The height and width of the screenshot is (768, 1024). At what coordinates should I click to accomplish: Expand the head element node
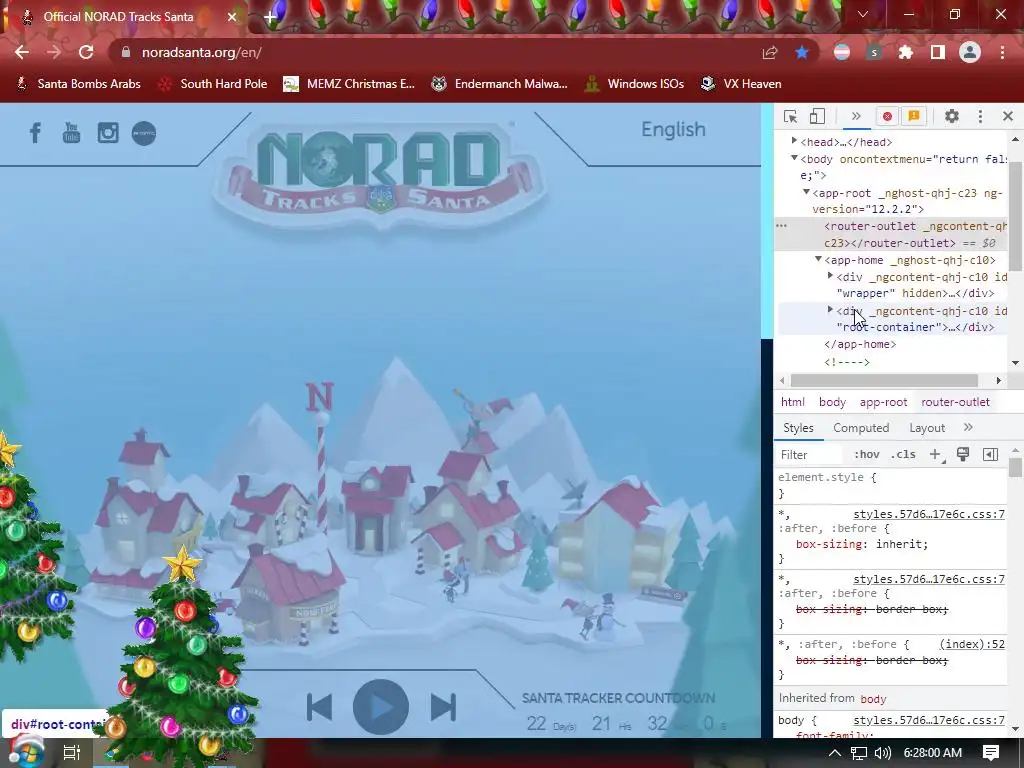click(794, 140)
